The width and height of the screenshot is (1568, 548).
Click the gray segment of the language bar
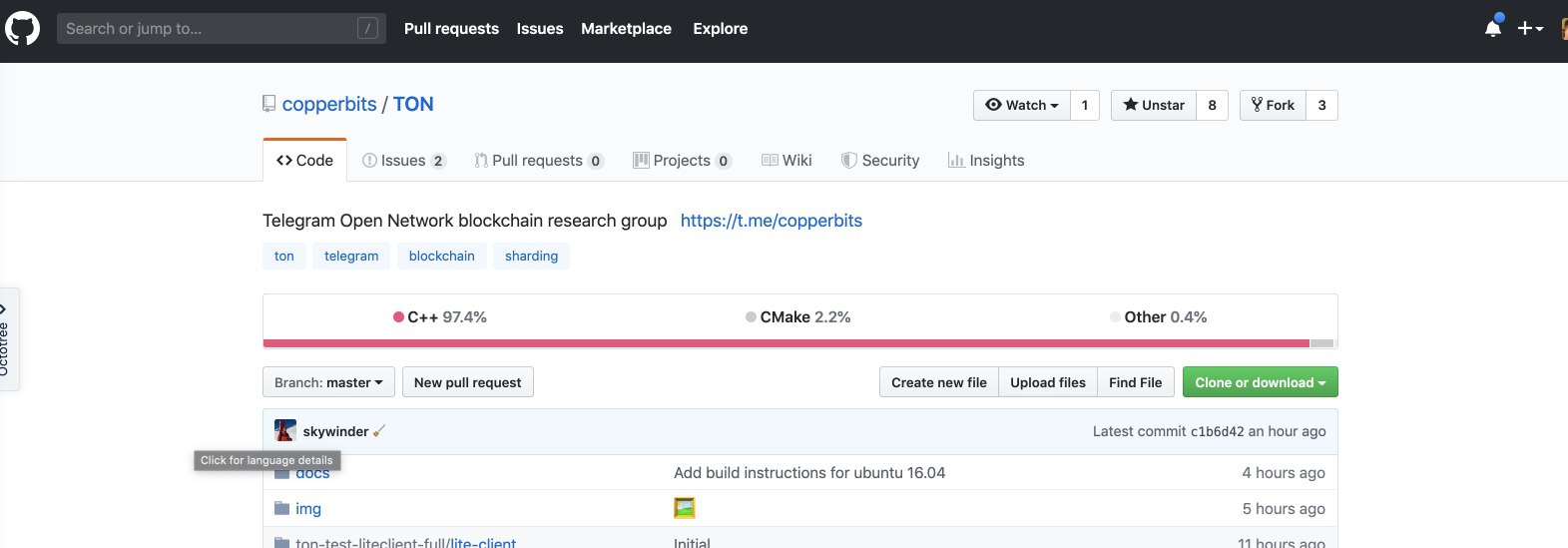[1321, 343]
